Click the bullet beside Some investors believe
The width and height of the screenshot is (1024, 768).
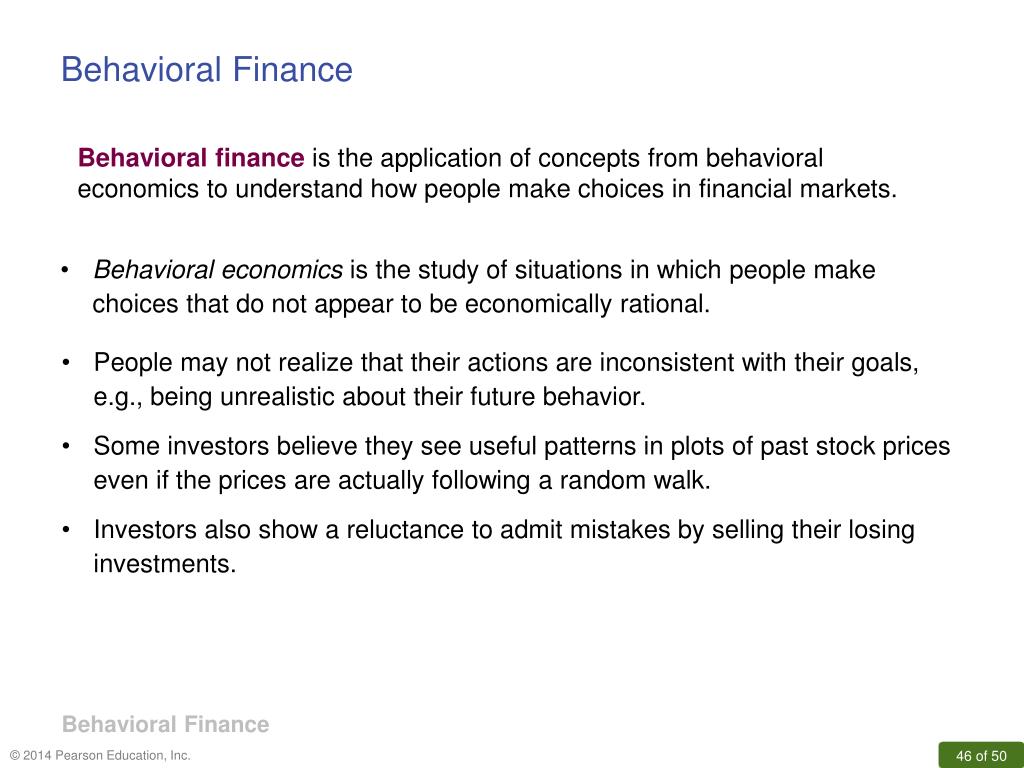point(65,447)
